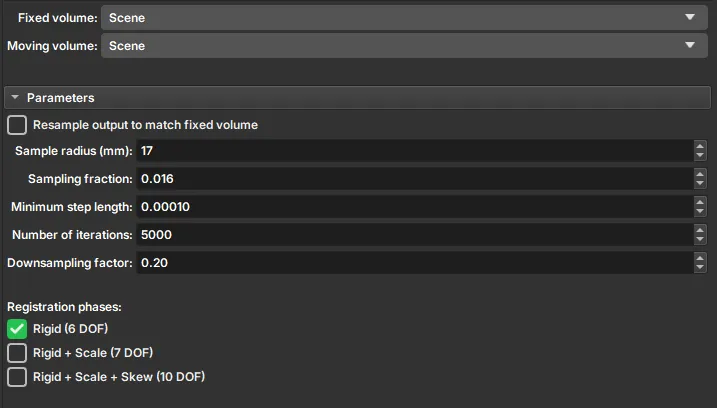This screenshot has height=408, width=717.
Task: Increase Sample radius with up arrow
Action: (700, 145)
